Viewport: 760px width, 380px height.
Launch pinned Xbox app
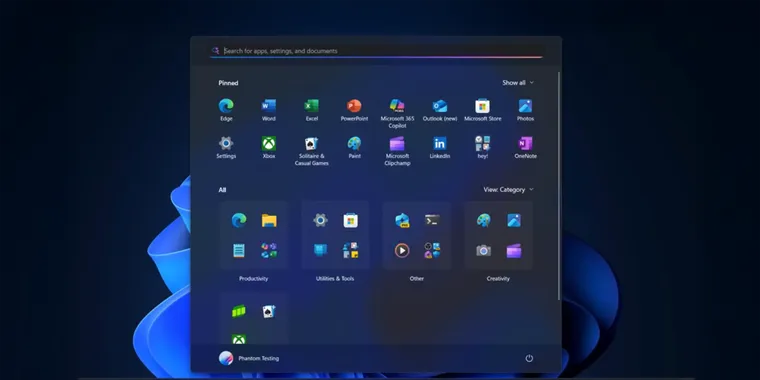click(269, 147)
